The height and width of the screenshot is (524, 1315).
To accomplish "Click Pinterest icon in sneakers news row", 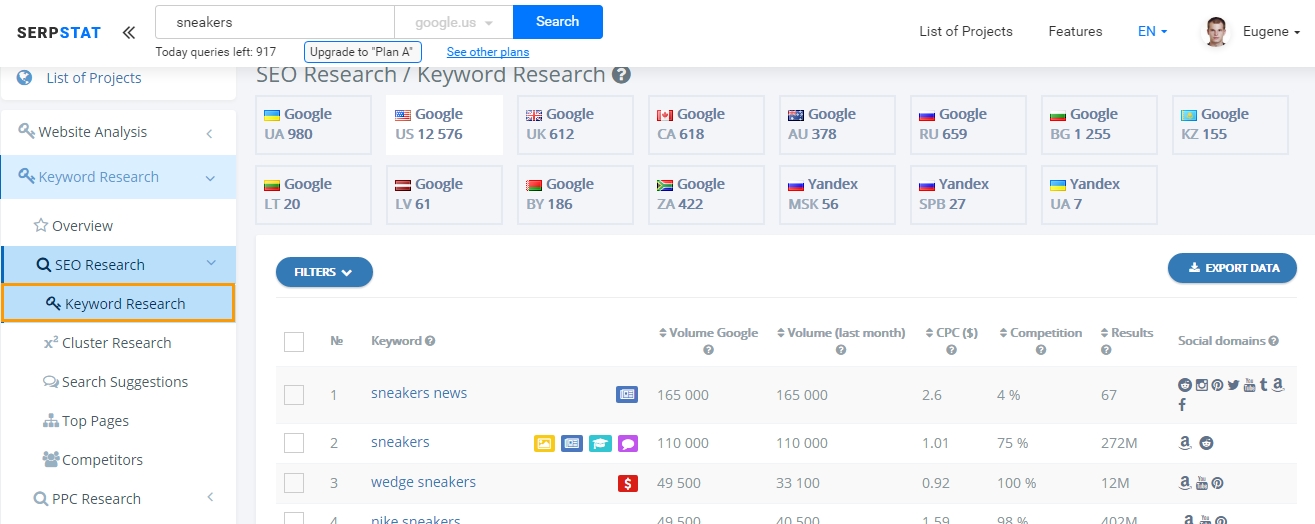I will pyautogui.click(x=1217, y=385).
